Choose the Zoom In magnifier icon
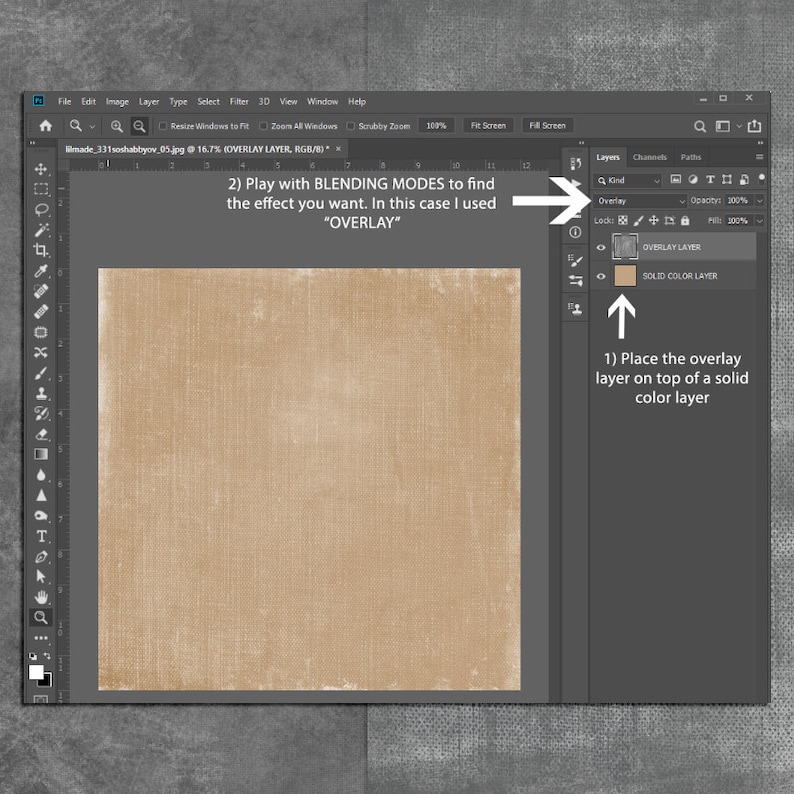The image size is (794, 794). [x=117, y=126]
